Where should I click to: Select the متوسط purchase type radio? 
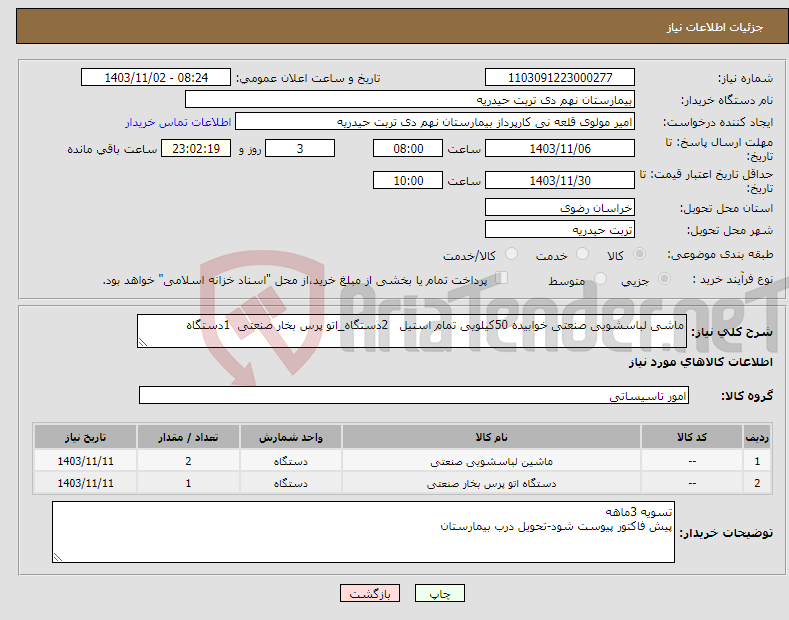[x=600, y=278]
